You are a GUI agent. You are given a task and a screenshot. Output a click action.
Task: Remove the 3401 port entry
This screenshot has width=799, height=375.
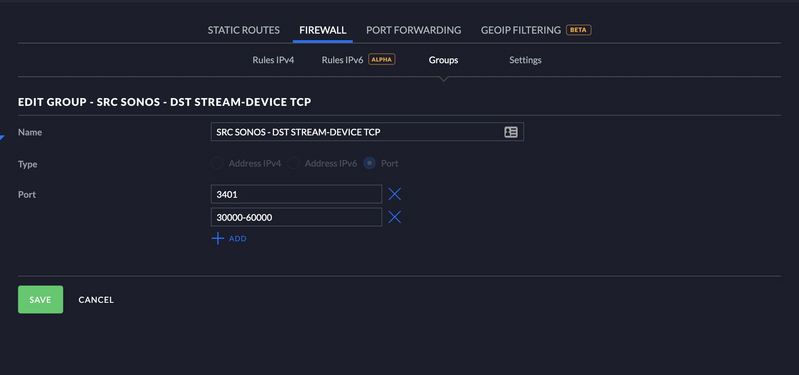click(x=395, y=194)
